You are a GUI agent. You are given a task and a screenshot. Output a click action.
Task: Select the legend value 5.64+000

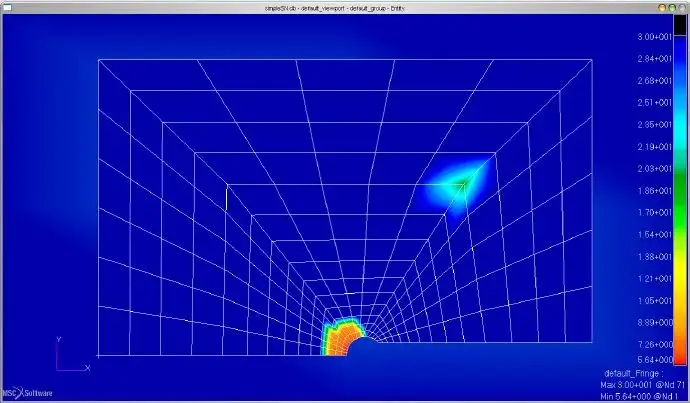[654, 360]
